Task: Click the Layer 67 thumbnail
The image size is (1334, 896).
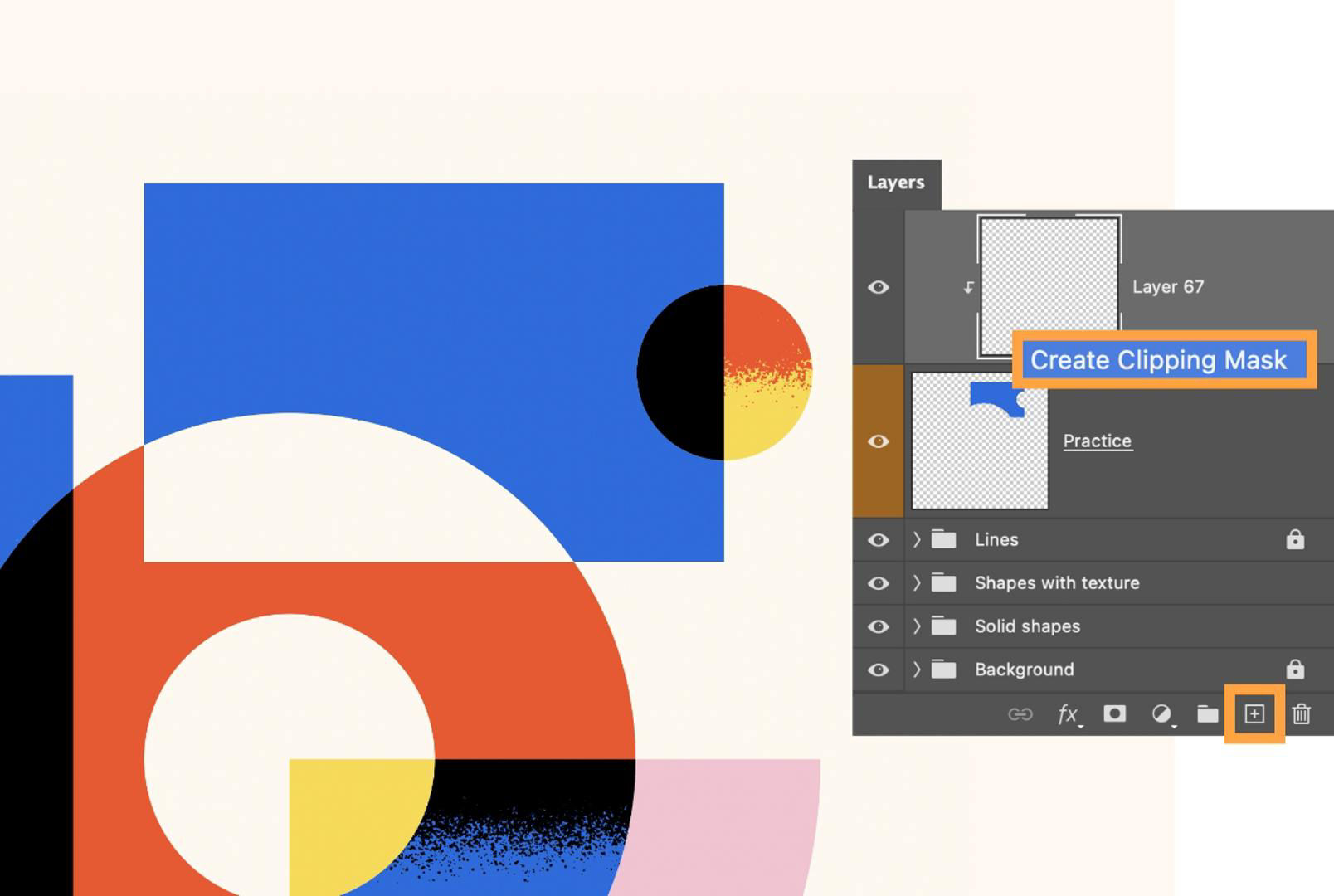Action: [1049, 287]
